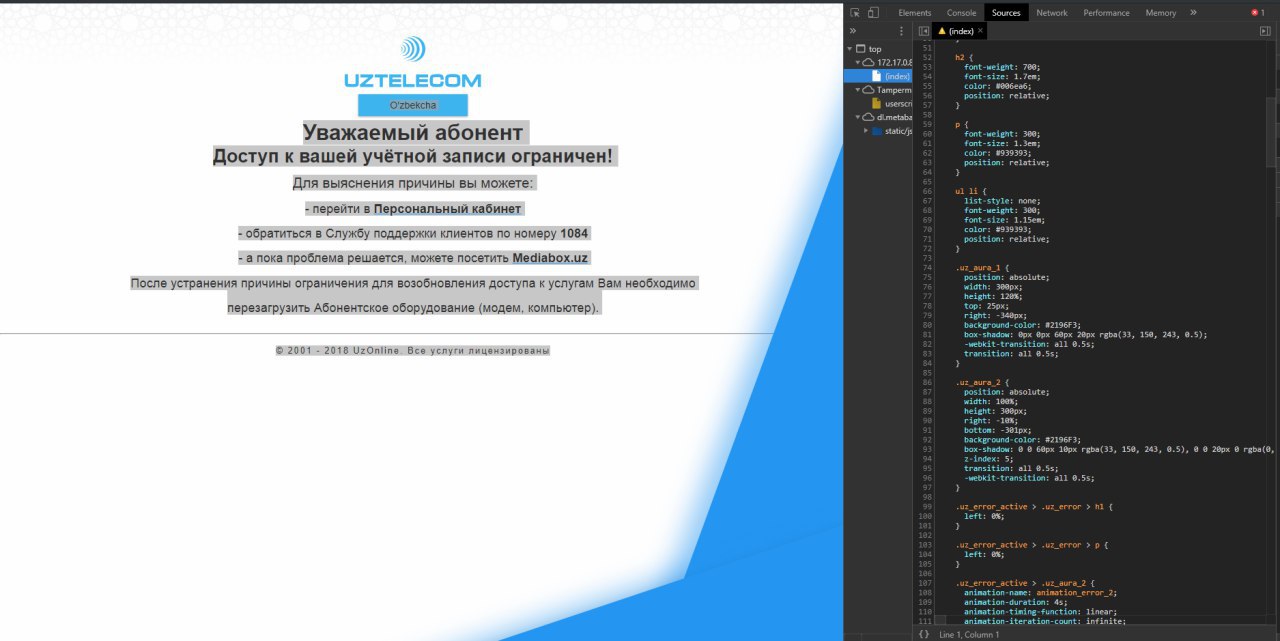Image resolution: width=1280 pixels, height=641 pixels.
Task: Visit the Mediabox.uz link
Action: [550, 258]
